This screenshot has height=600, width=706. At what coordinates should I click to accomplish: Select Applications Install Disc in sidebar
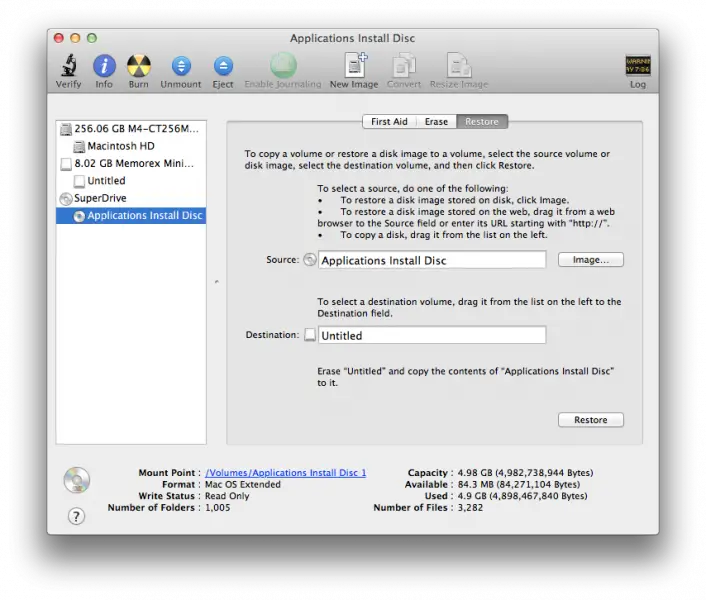click(131, 216)
